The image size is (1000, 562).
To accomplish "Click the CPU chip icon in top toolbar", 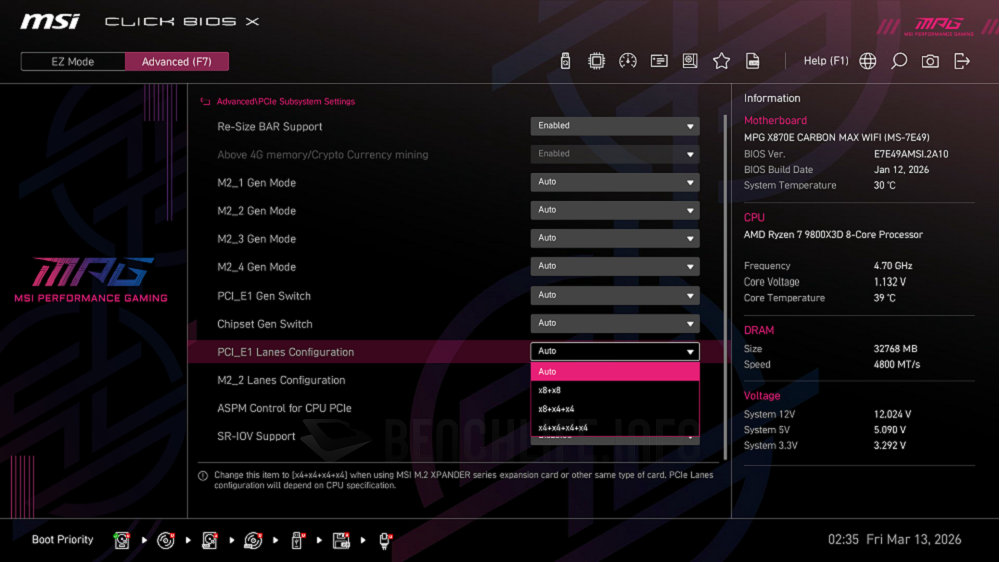I will click(596, 61).
